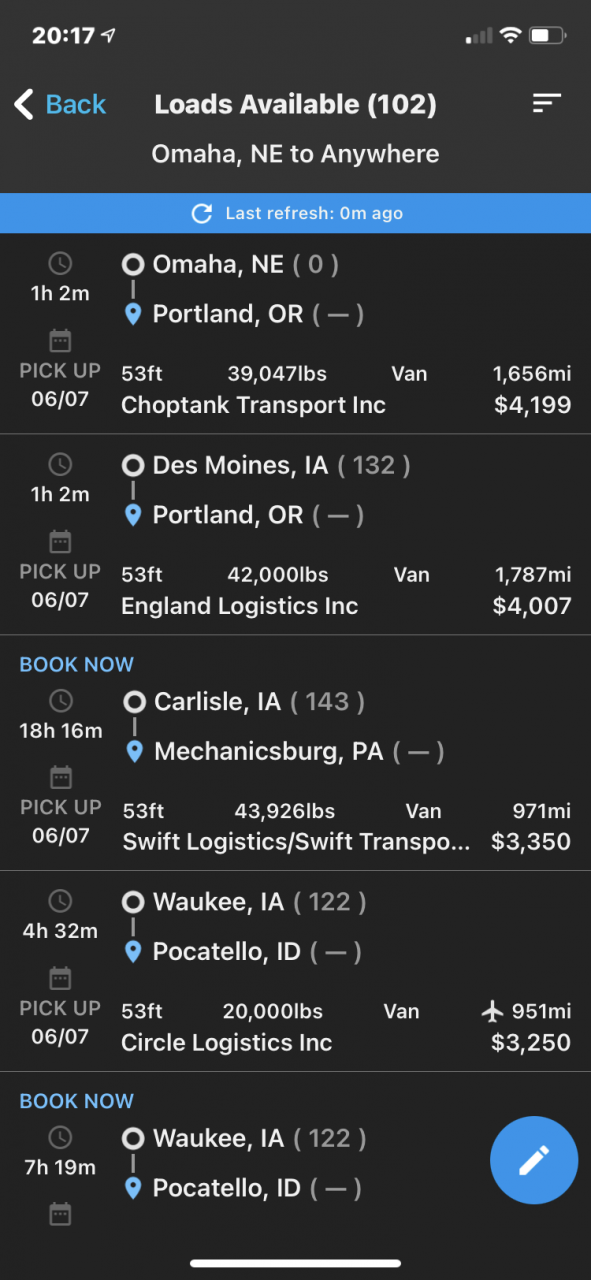
Task: Tap Mechanicsburg, PA location pin icon
Action: (134, 751)
